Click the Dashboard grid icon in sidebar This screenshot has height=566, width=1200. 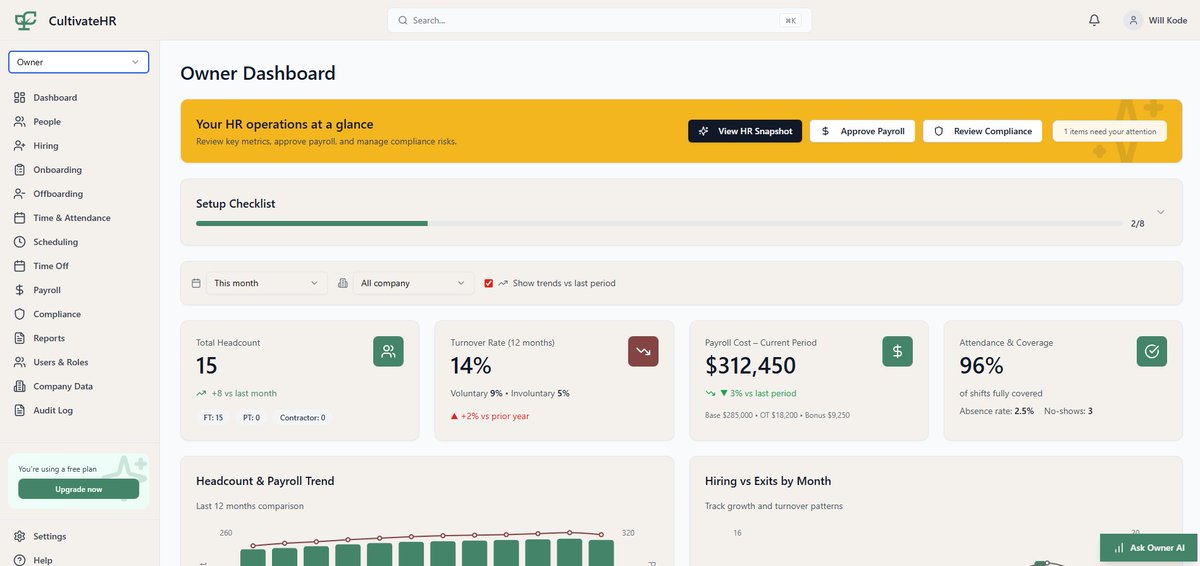(x=20, y=98)
